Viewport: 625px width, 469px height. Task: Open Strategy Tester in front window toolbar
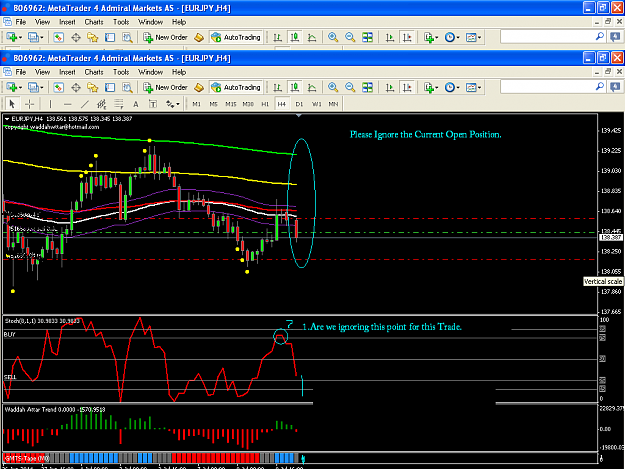coord(127,87)
